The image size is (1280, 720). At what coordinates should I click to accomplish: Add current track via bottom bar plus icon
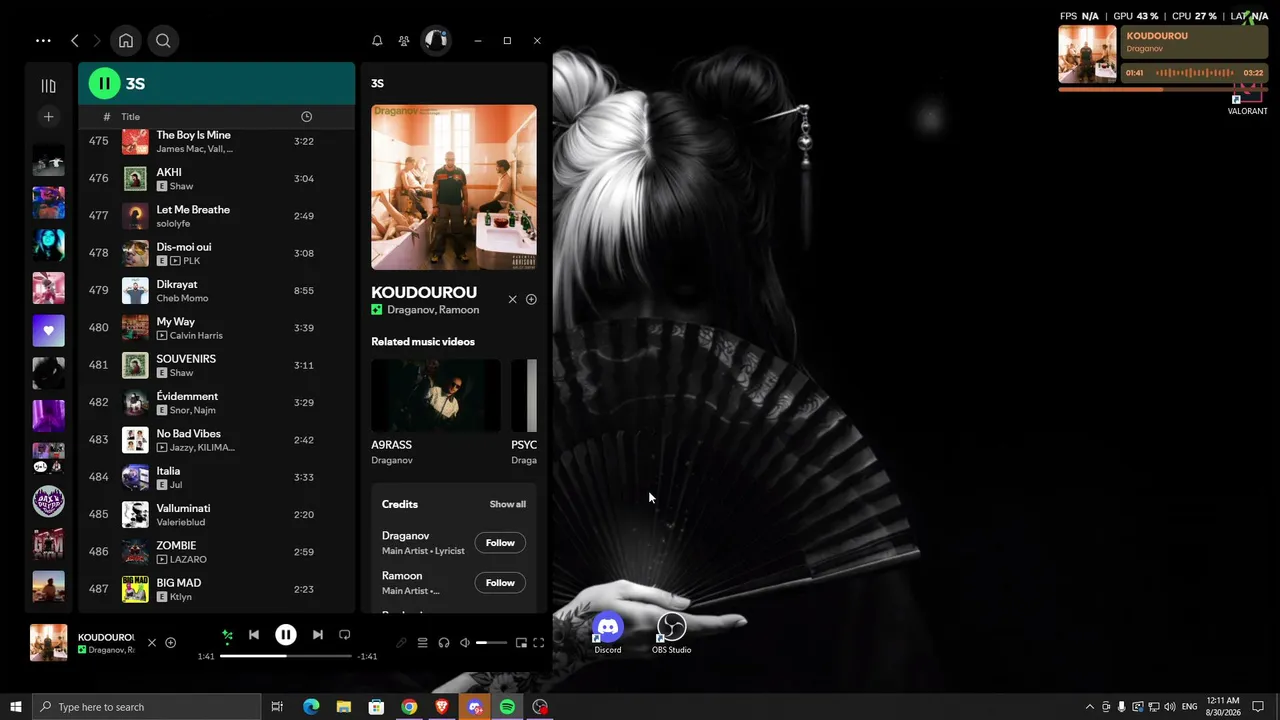click(x=170, y=643)
